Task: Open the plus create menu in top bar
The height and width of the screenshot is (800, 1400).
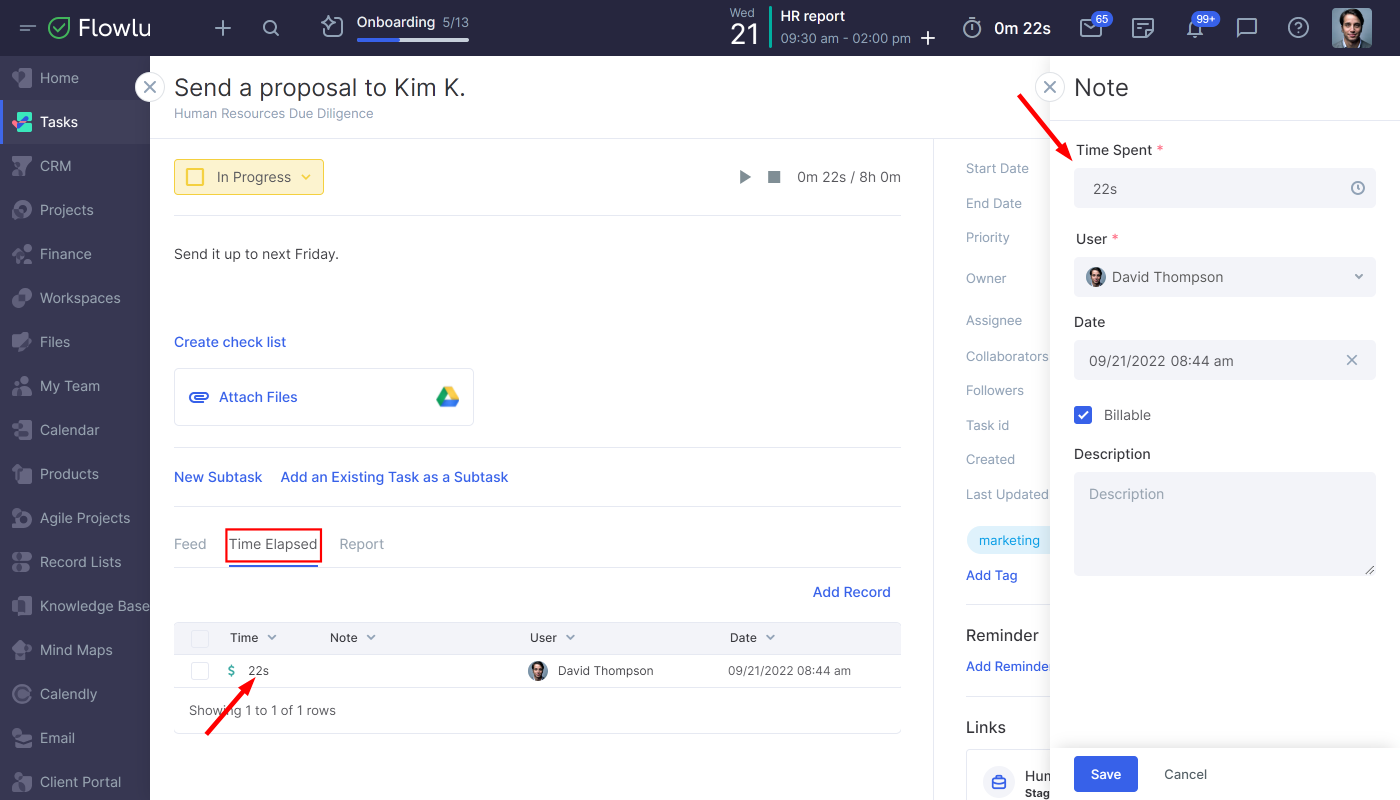Action: pos(223,28)
